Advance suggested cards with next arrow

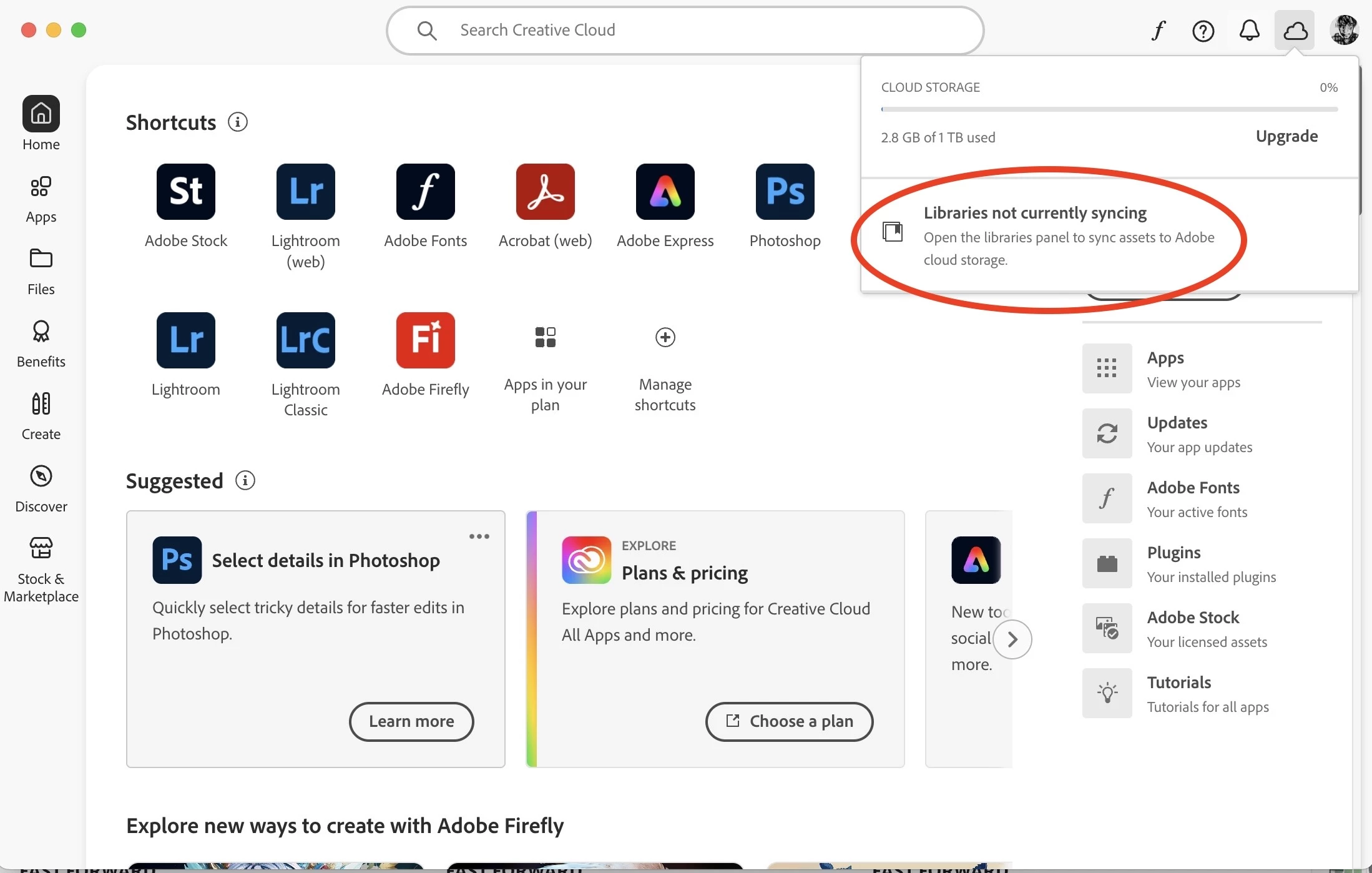click(x=1012, y=639)
